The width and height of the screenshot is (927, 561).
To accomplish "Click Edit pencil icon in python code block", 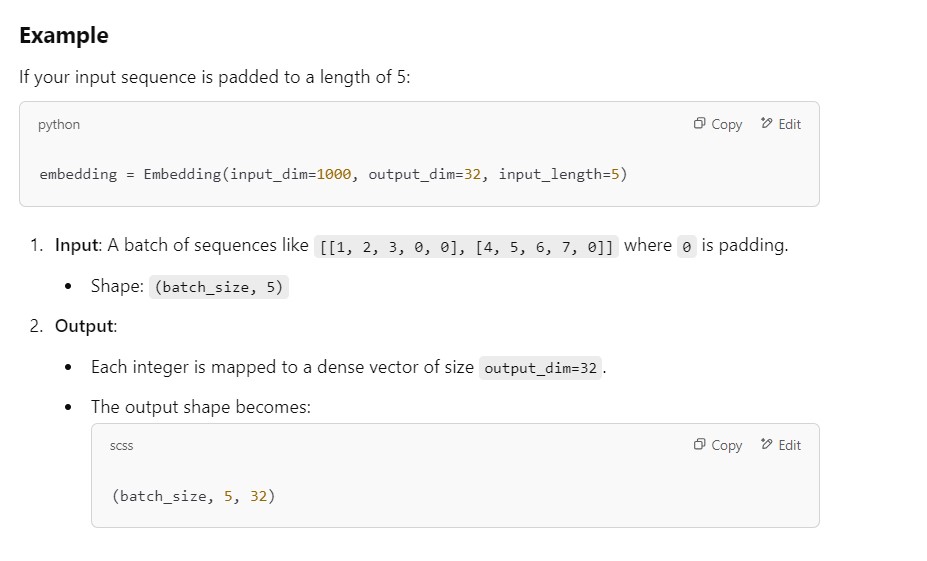I will (x=767, y=124).
